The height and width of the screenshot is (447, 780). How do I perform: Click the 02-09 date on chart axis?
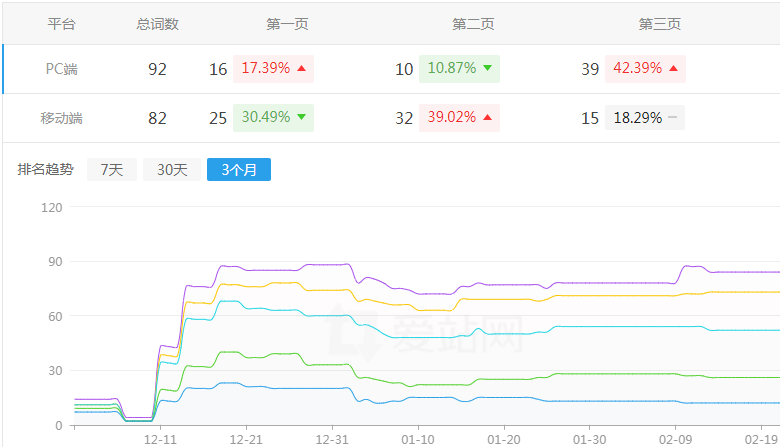pos(676,439)
